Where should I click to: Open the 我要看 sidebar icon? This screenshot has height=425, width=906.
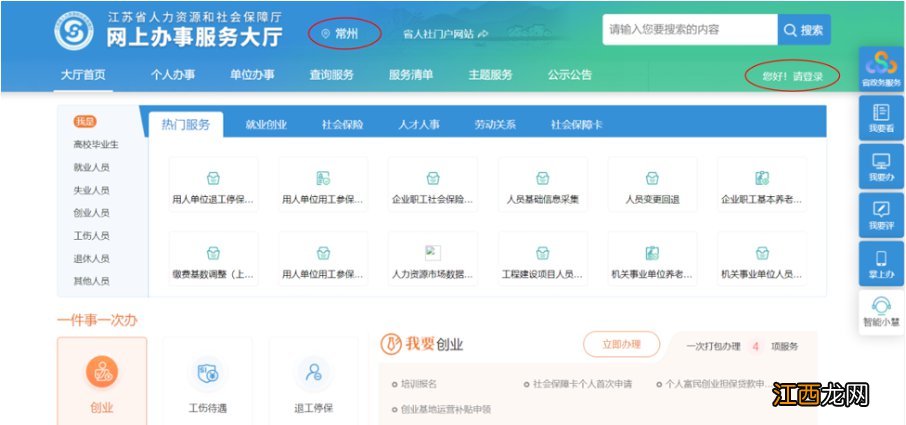881,118
